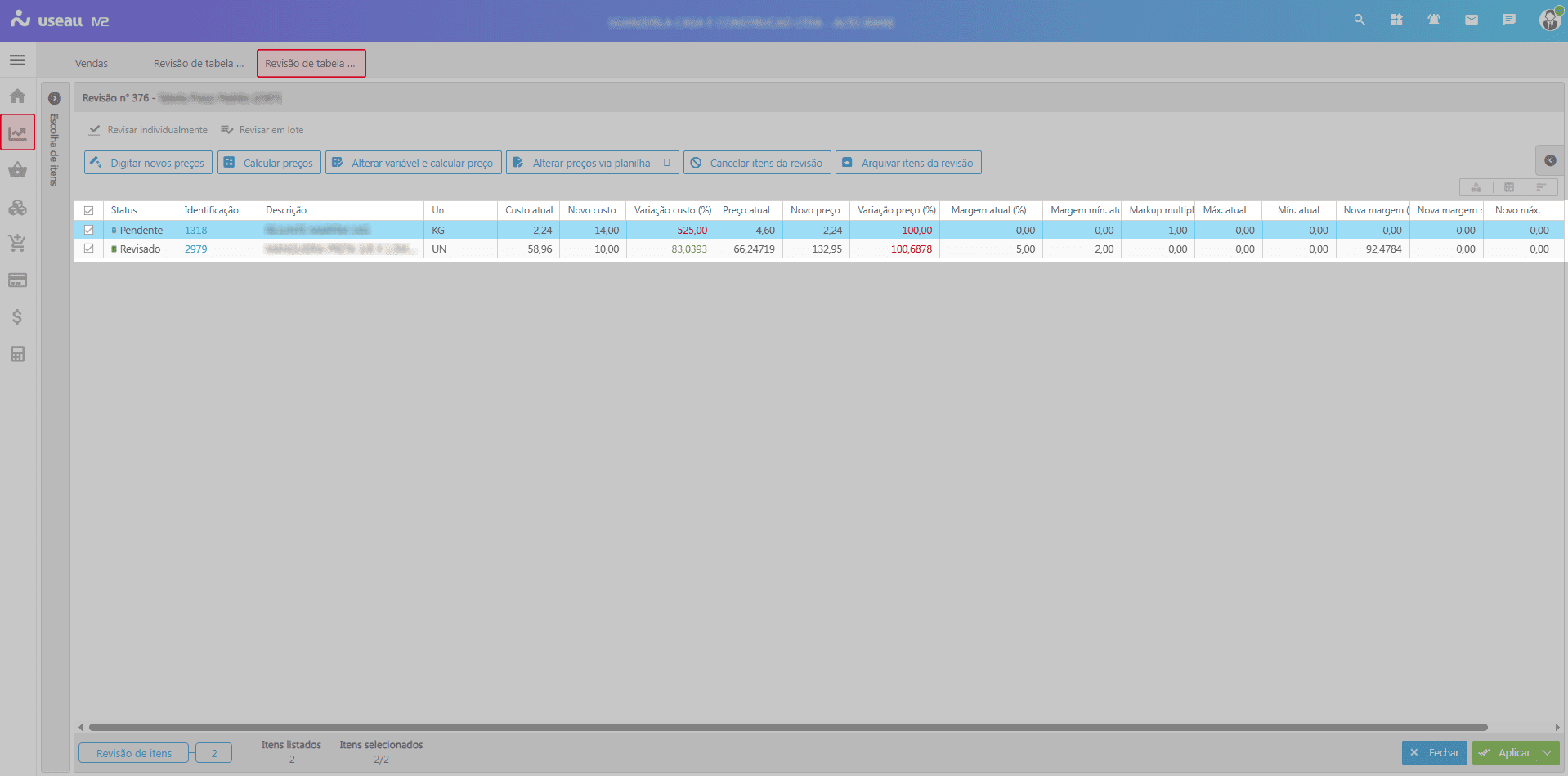Click the Calcular preços button
This screenshot has width=1568, height=776.
click(269, 163)
